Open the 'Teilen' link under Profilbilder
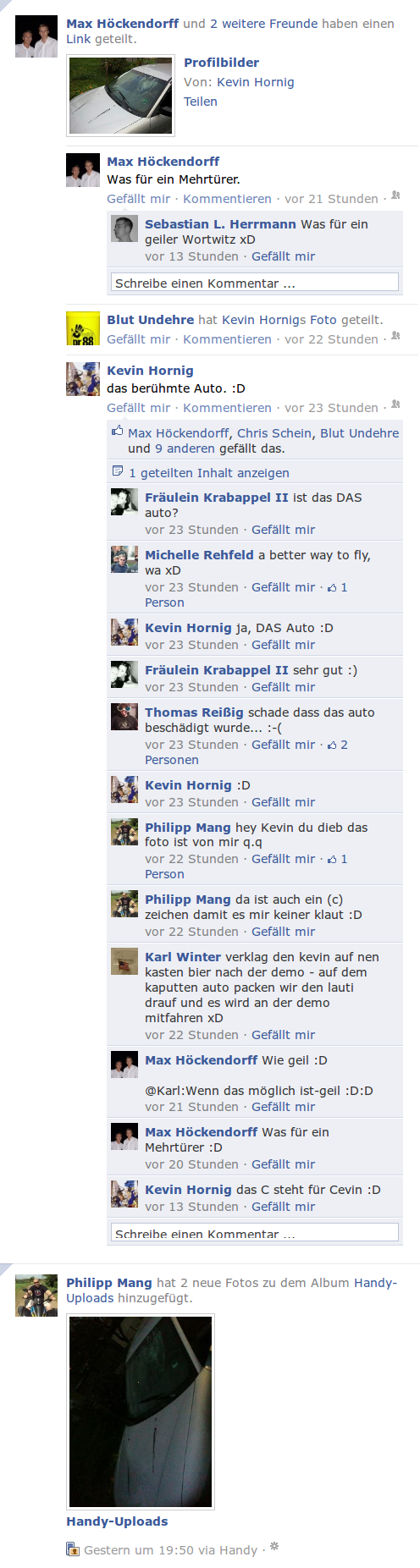The width and height of the screenshot is (420, 1568). [201, 102]
